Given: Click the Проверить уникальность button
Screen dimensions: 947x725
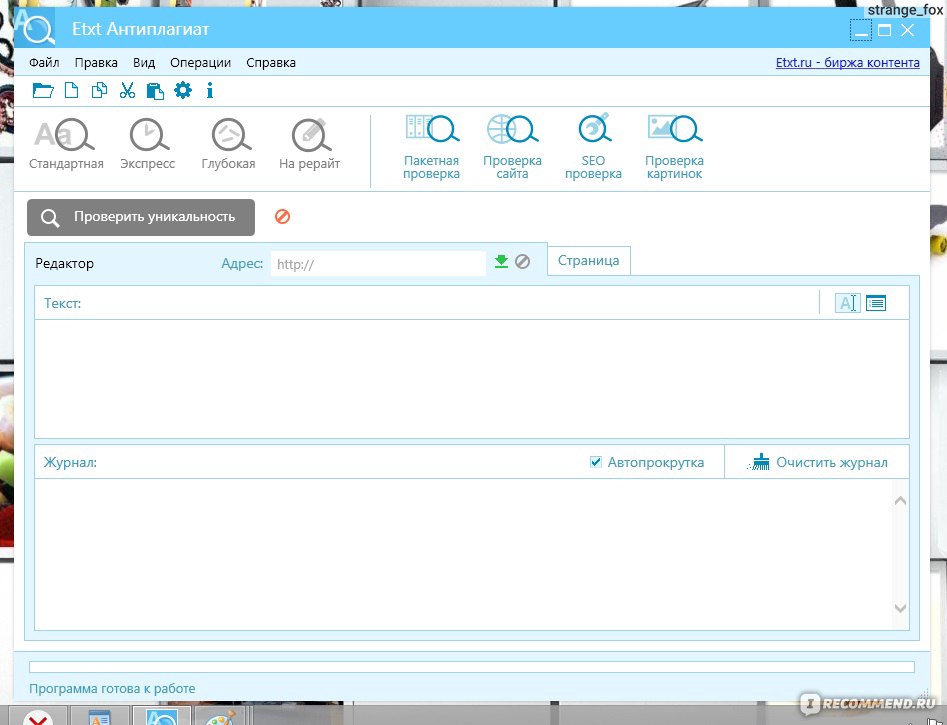Looking at the screenshot, I should pyautogui.click(x=141, y=217).
